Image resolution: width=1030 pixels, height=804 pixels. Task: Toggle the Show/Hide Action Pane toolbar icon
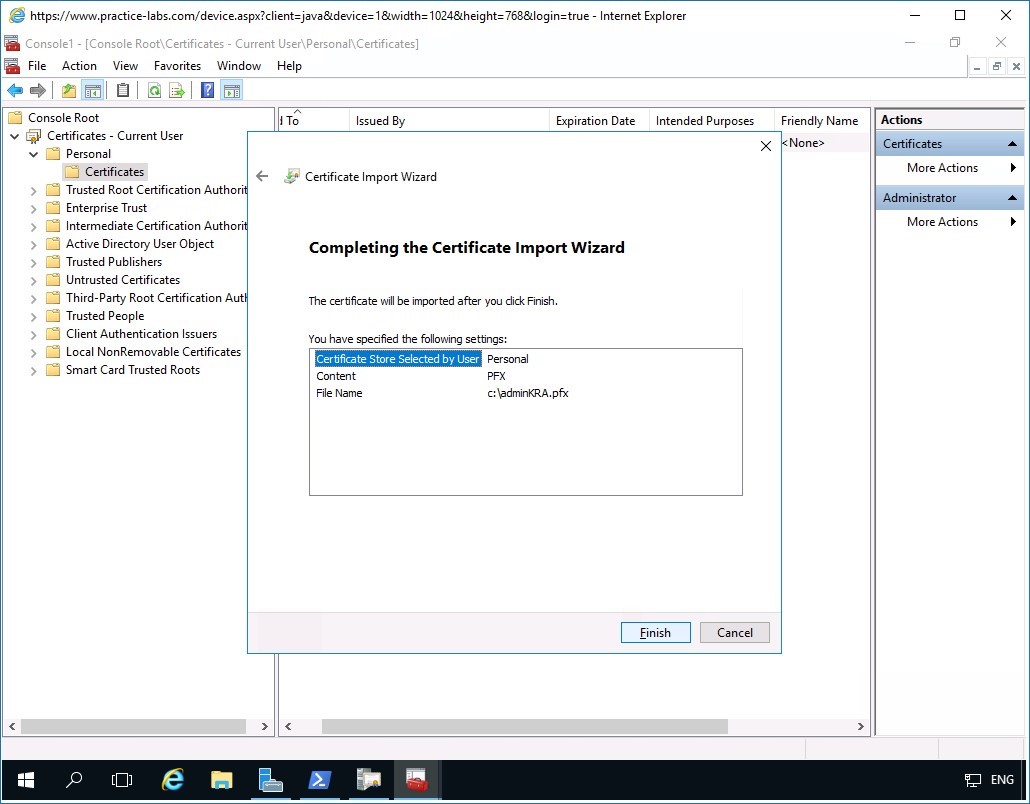[231, 91]
